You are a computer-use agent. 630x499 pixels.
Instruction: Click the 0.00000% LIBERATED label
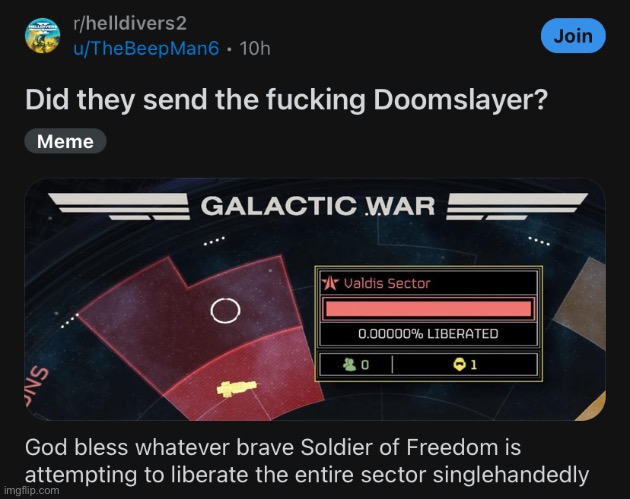click(428, 333)
